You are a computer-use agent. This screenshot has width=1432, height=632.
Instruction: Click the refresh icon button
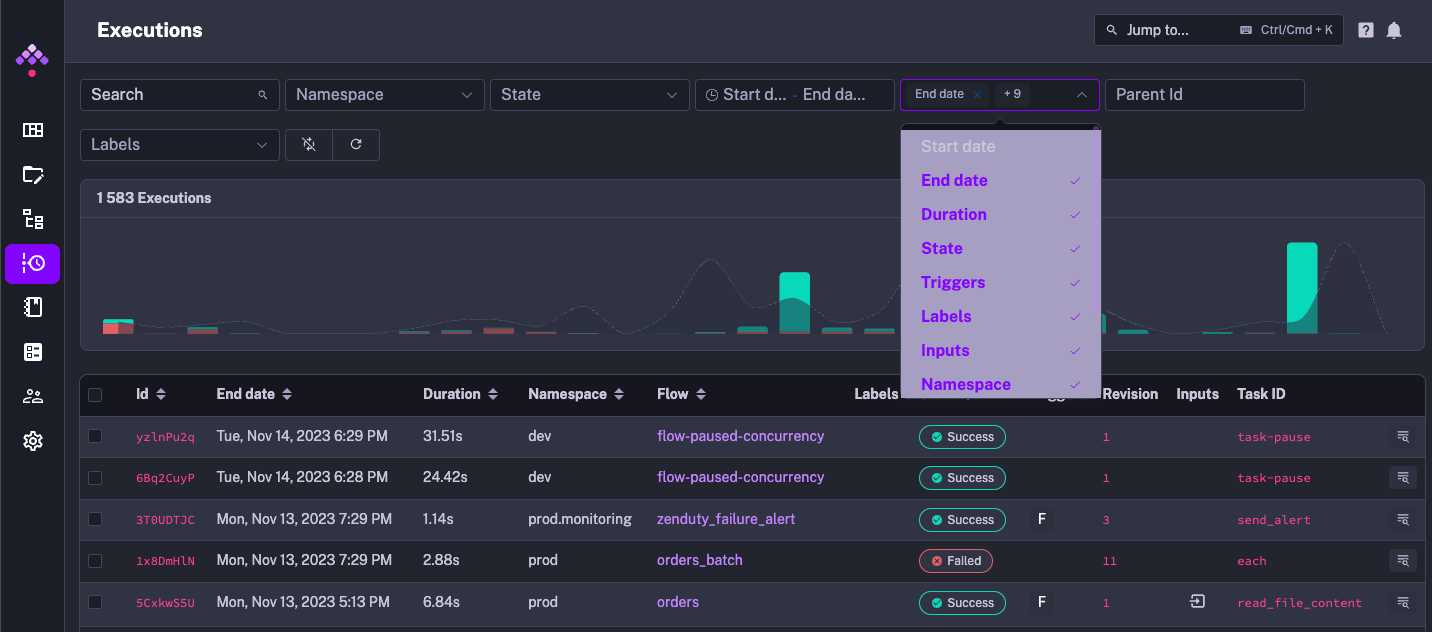tap(356, 145)
